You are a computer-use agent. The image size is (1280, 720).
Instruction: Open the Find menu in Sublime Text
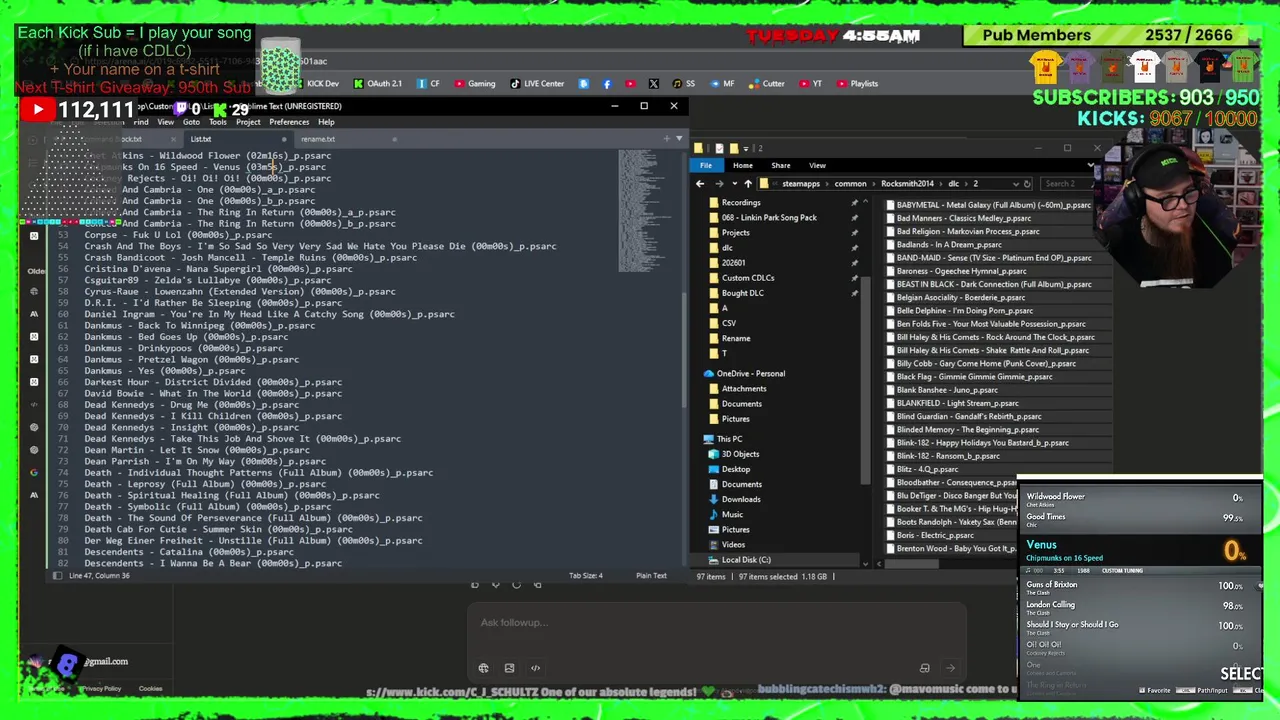[140, 122]
